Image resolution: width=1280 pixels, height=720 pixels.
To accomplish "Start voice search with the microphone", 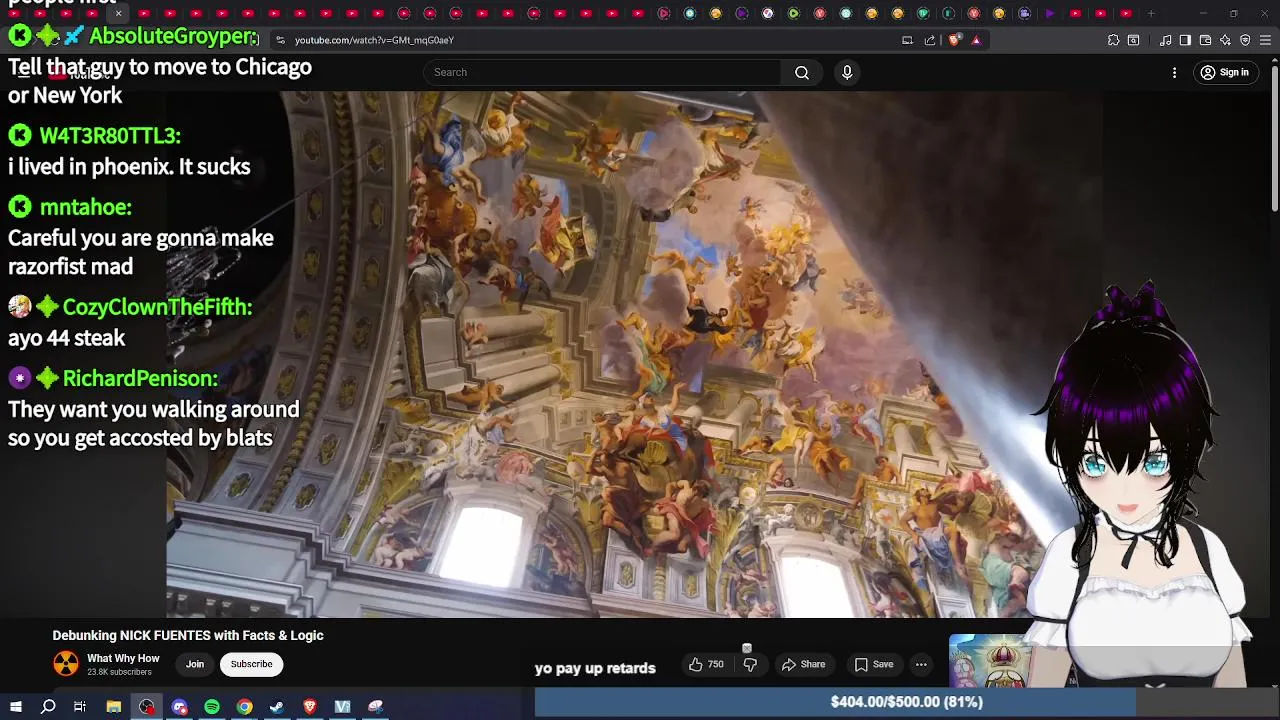I will [847, 72].
